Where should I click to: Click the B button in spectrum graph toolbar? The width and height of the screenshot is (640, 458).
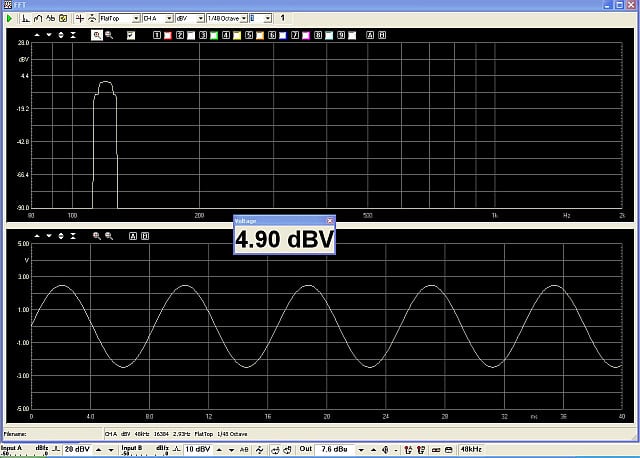[x=381, y=35]
